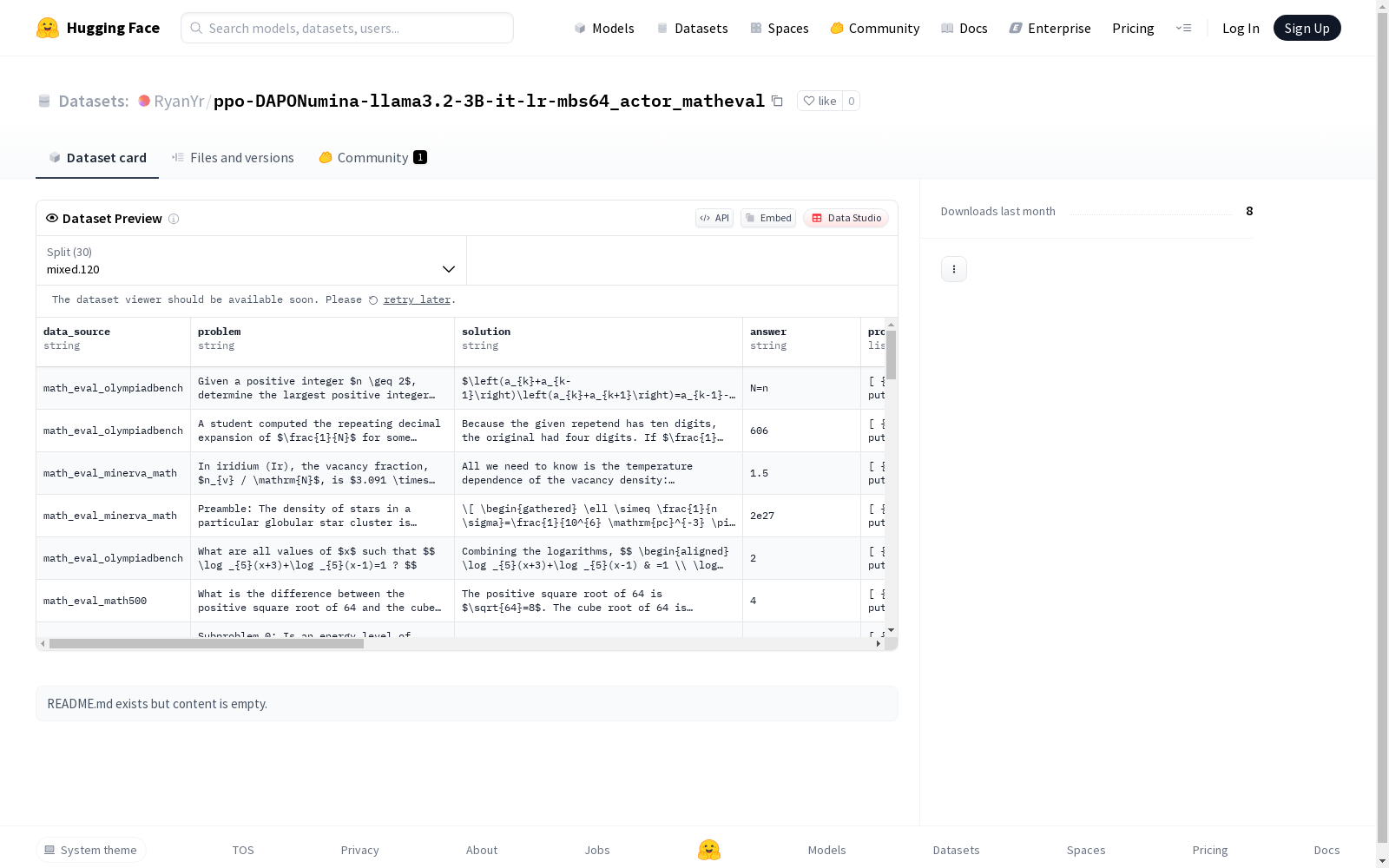This screenshot has width=1389, height=868.
Task: Expand the Split selector dropdown
Action: [x=251, y=260]
